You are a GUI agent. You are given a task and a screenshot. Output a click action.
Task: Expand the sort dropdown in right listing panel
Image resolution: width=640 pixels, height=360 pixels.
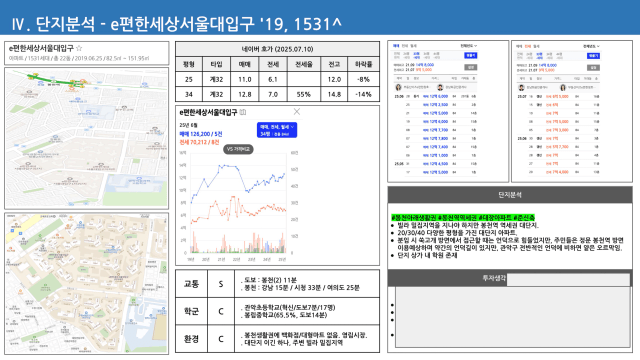click(591, 46)
